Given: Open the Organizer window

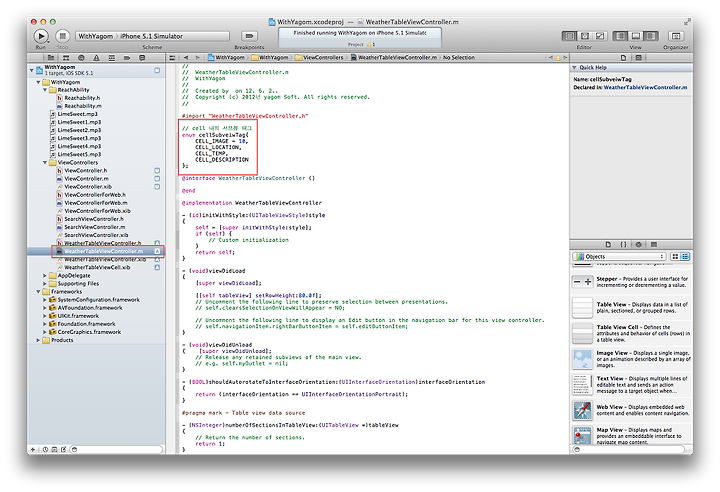Looking at the screenshot, I should [675, 36].
